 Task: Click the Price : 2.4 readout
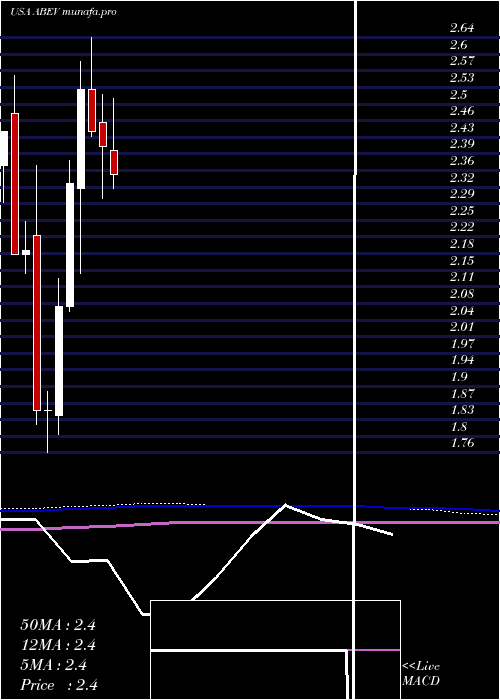pyautogui.click(x=59, y=685)
